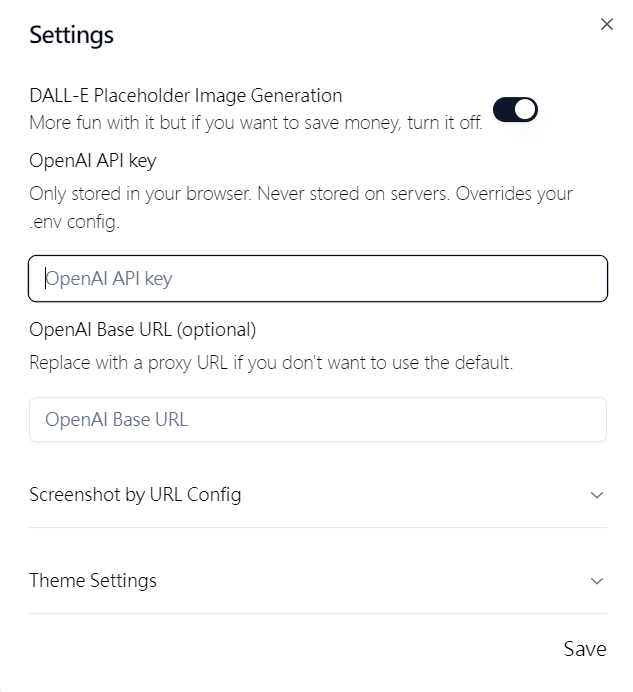Focus the OpenAI API key input field
This screenshot has height=692, width=633.
[318, 279]
